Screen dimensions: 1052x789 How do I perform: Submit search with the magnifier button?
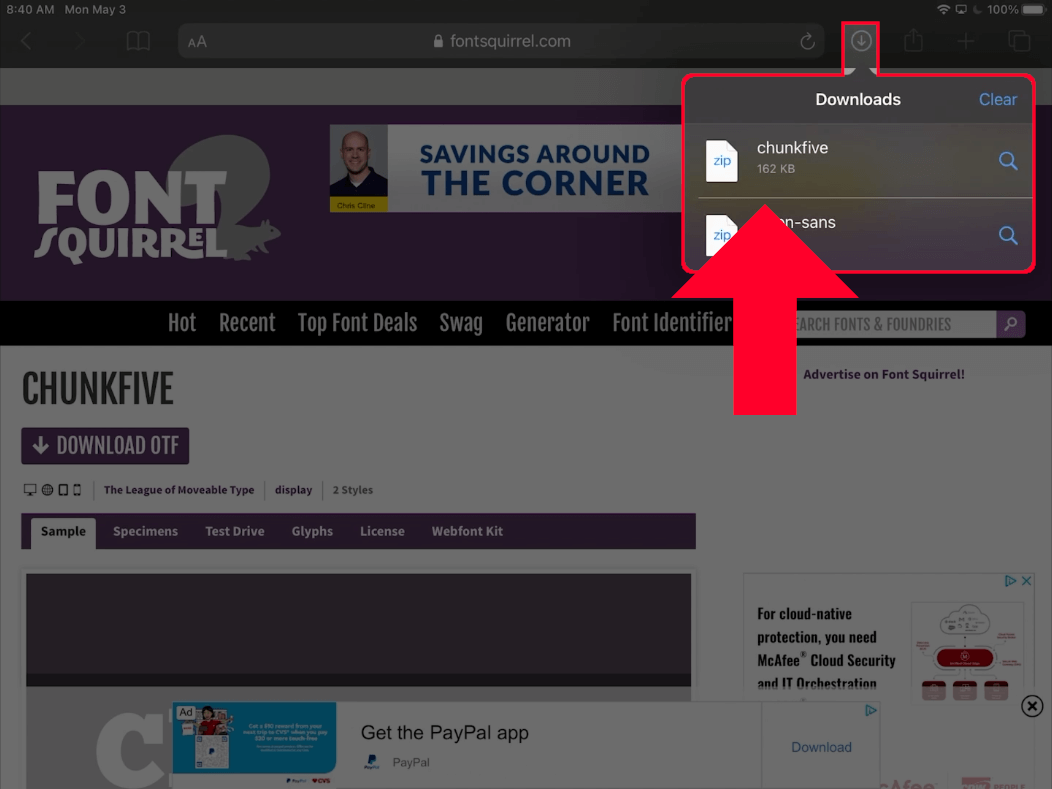(1011, 324)
